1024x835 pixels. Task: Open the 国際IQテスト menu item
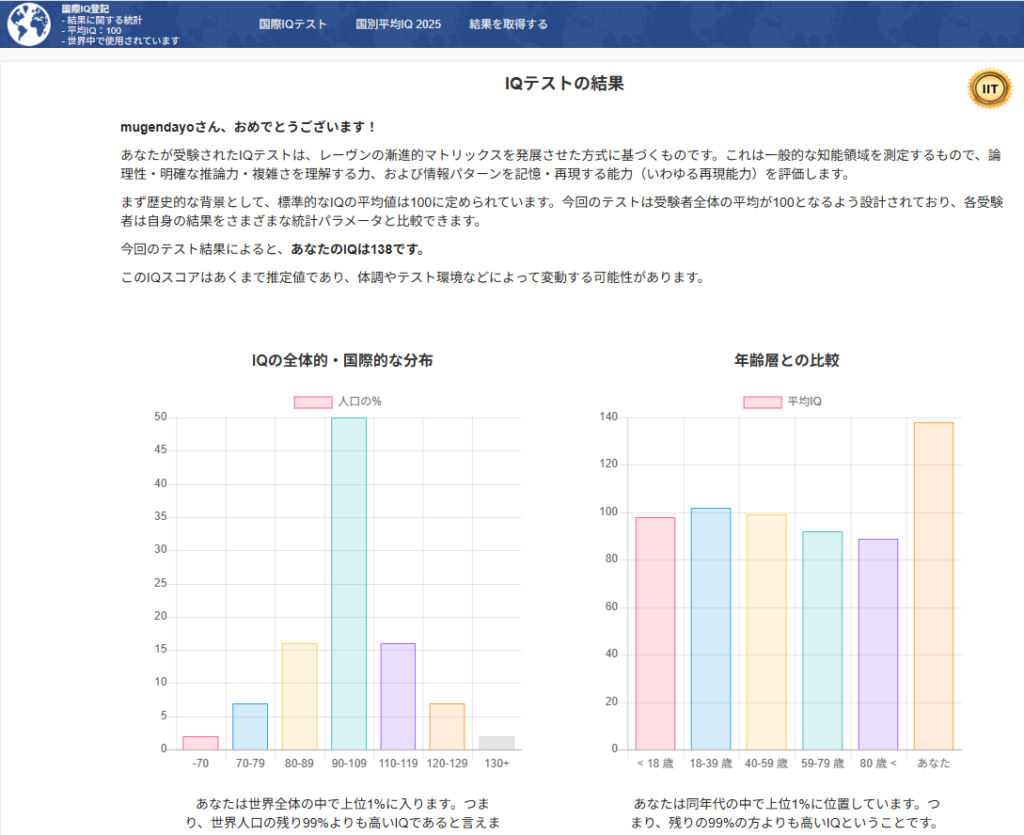[x=292, y=24]
